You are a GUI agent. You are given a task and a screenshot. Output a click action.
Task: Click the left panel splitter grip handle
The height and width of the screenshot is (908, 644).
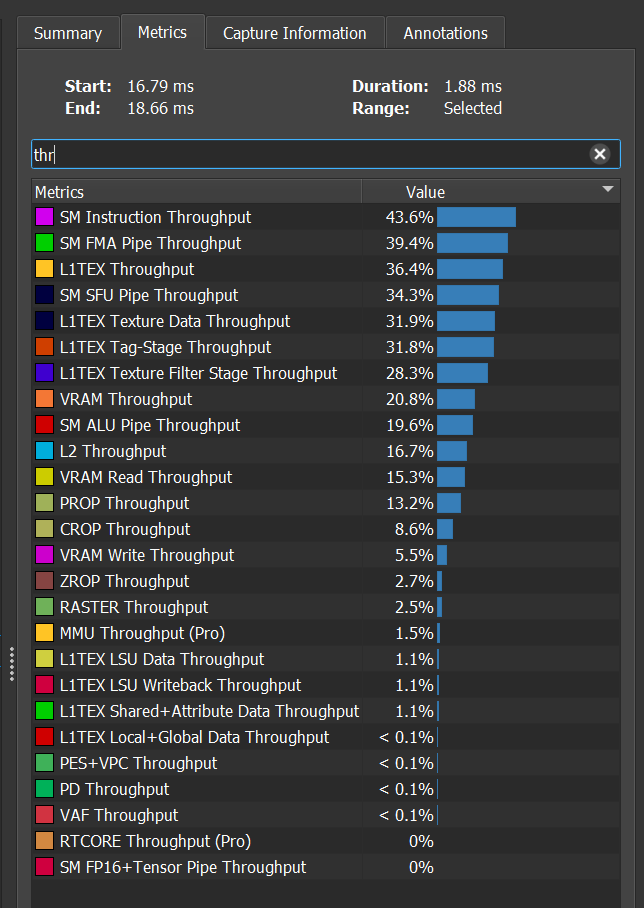pos(12,664)
